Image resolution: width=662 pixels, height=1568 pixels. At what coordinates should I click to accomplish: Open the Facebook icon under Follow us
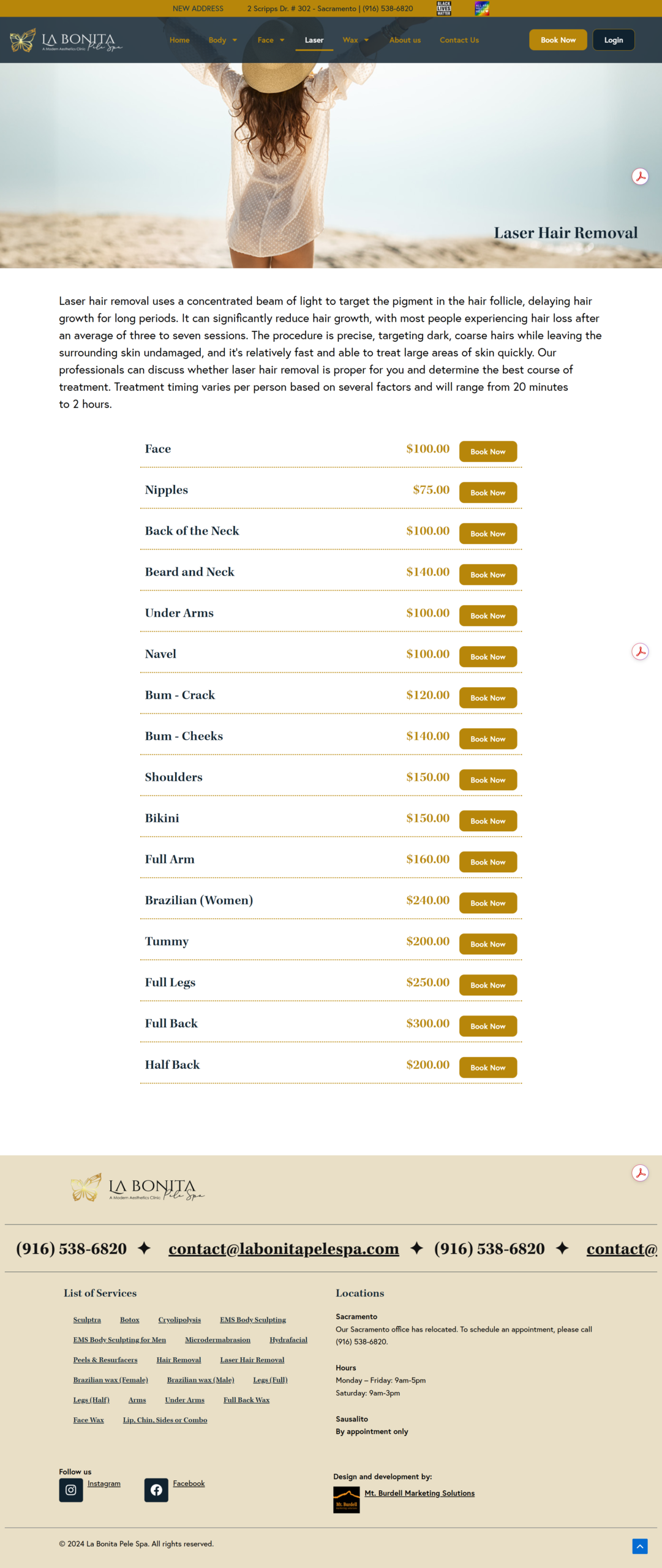pyautogui.click(x=156, y=1490)
